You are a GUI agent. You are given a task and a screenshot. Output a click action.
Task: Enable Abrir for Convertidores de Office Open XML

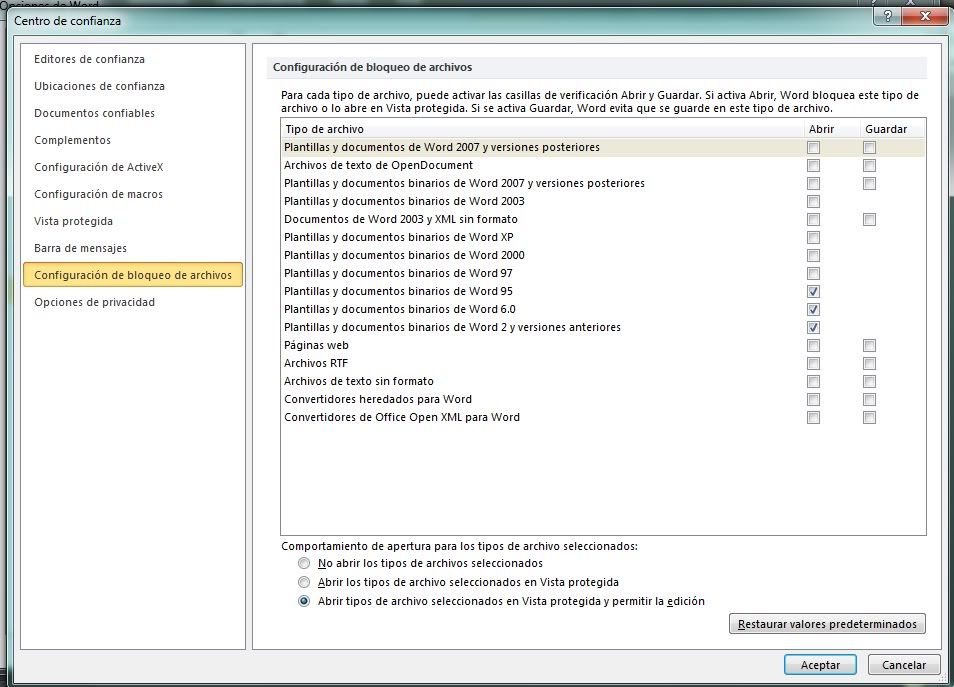tap(813, 417)
